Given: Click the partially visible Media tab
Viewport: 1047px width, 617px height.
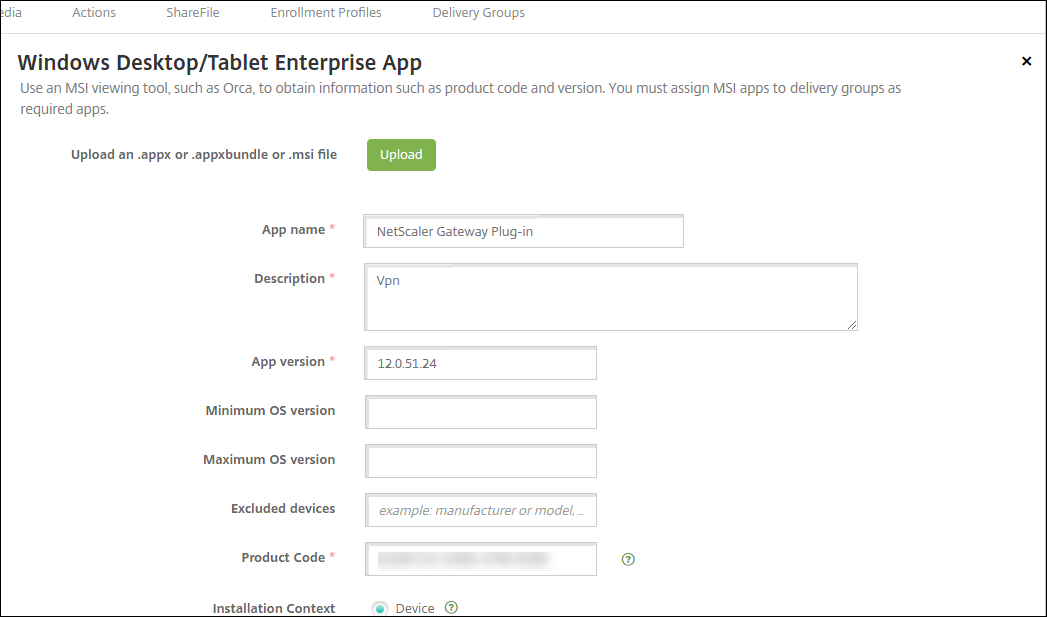Looking at the screenshot, I should coord(10,13).
